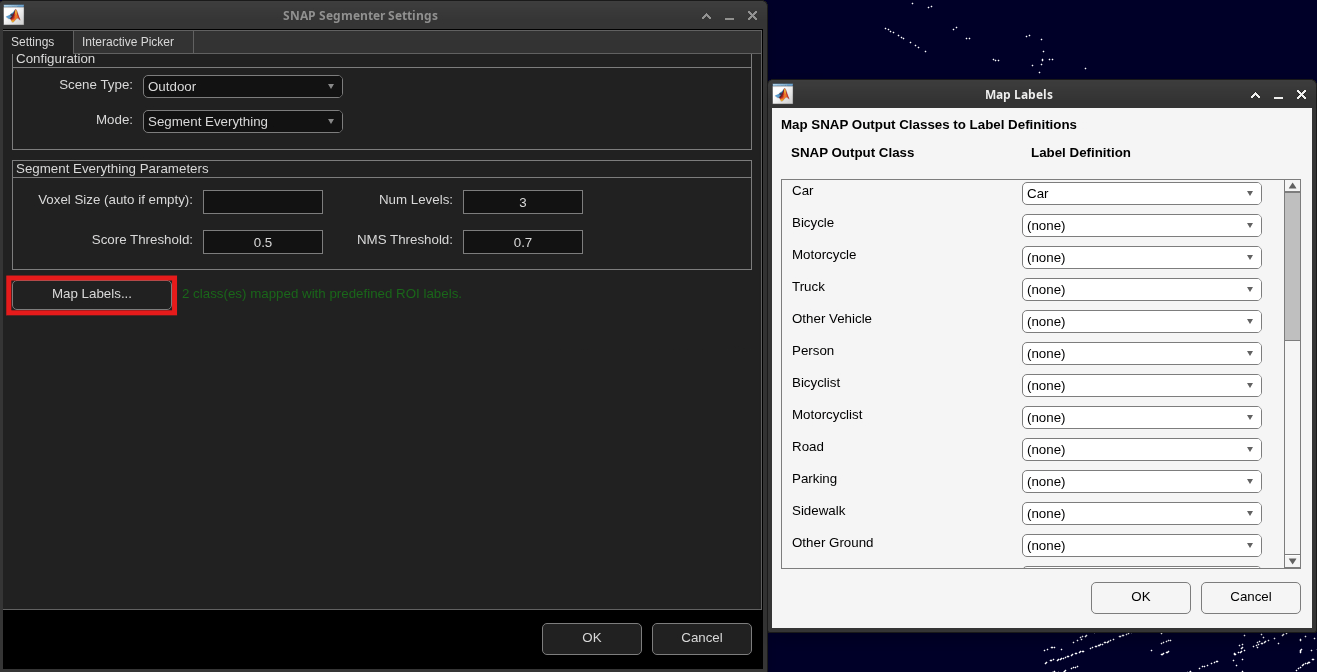Screen dimensions: 1317x672
Task: Open label dropdown for Motorcycle class
Action: pos(1142,258)
